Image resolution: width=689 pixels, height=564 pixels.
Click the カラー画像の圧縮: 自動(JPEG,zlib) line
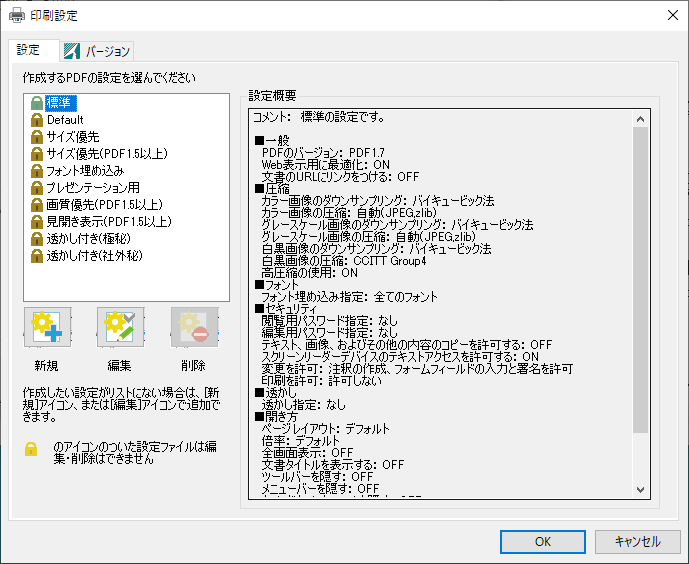(349, 213)
